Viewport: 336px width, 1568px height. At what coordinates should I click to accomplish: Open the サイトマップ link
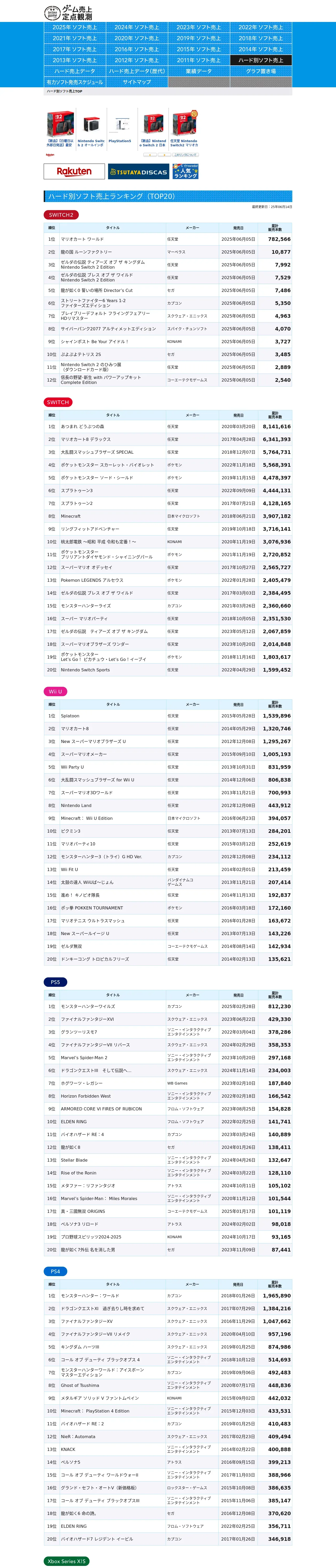137,82
